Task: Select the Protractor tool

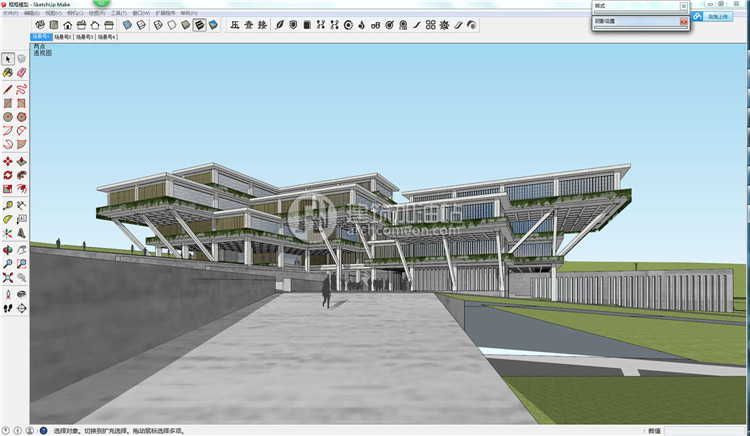Action: click(8, 219)
